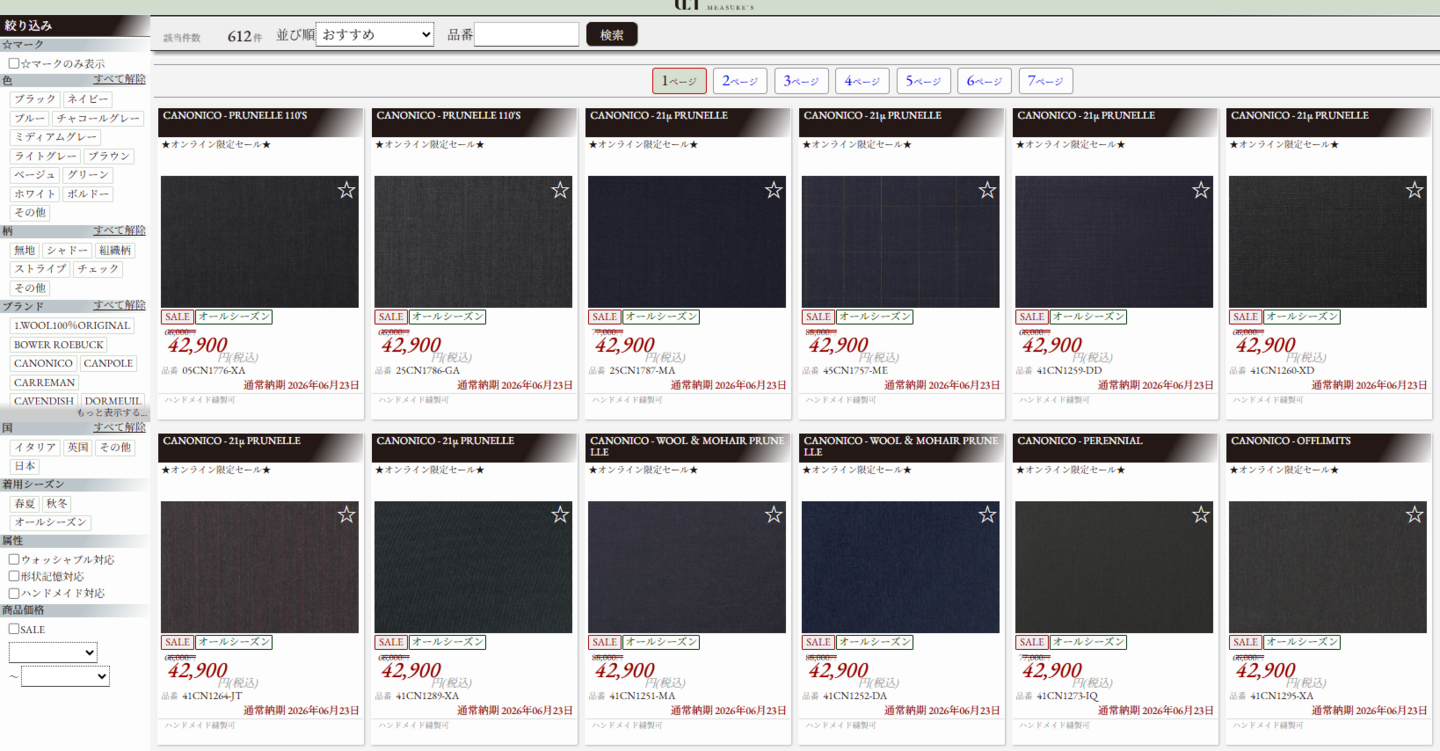Image resolution: width=1440 pixels, height=751 pixels.
Task: Click the 品番 product number input field
Action: coord(526,35)
